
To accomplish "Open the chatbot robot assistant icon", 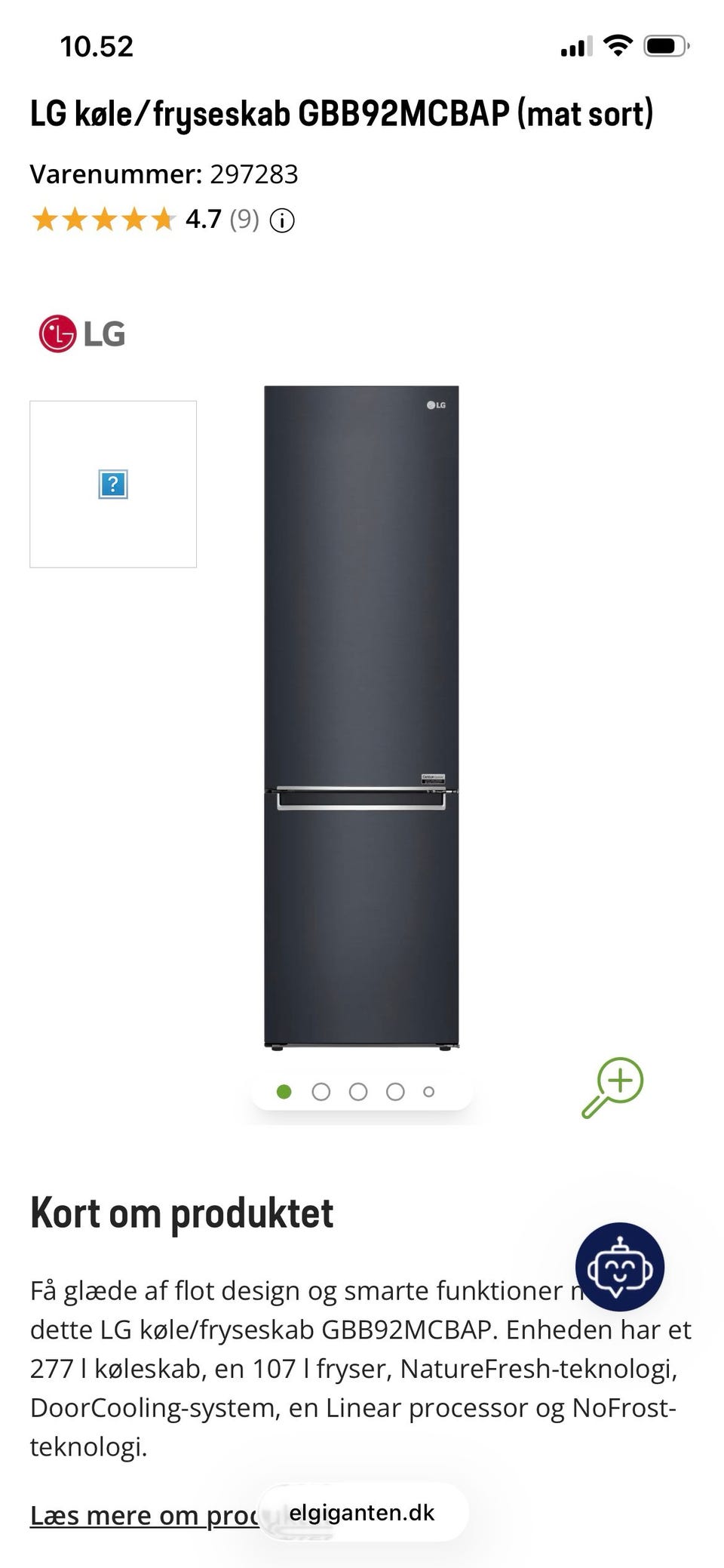I will point(620,1267).
